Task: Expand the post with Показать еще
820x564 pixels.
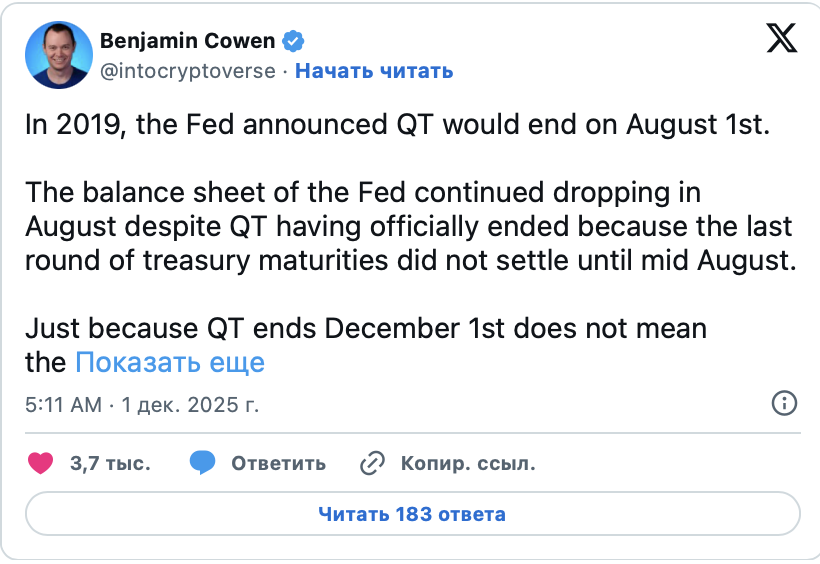Action: [x=170, y=361]
